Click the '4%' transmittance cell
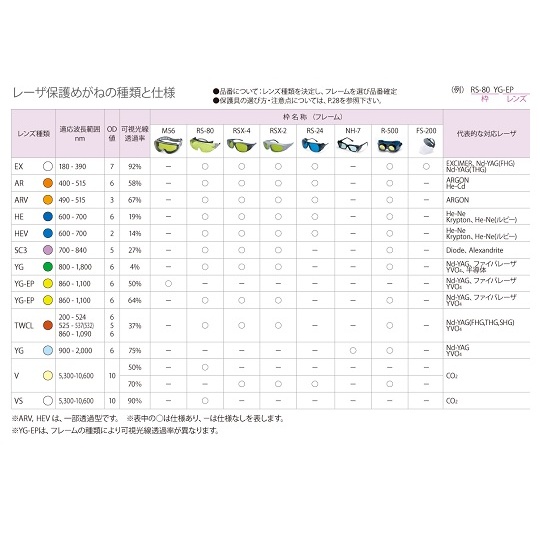 tap(135, 267)
